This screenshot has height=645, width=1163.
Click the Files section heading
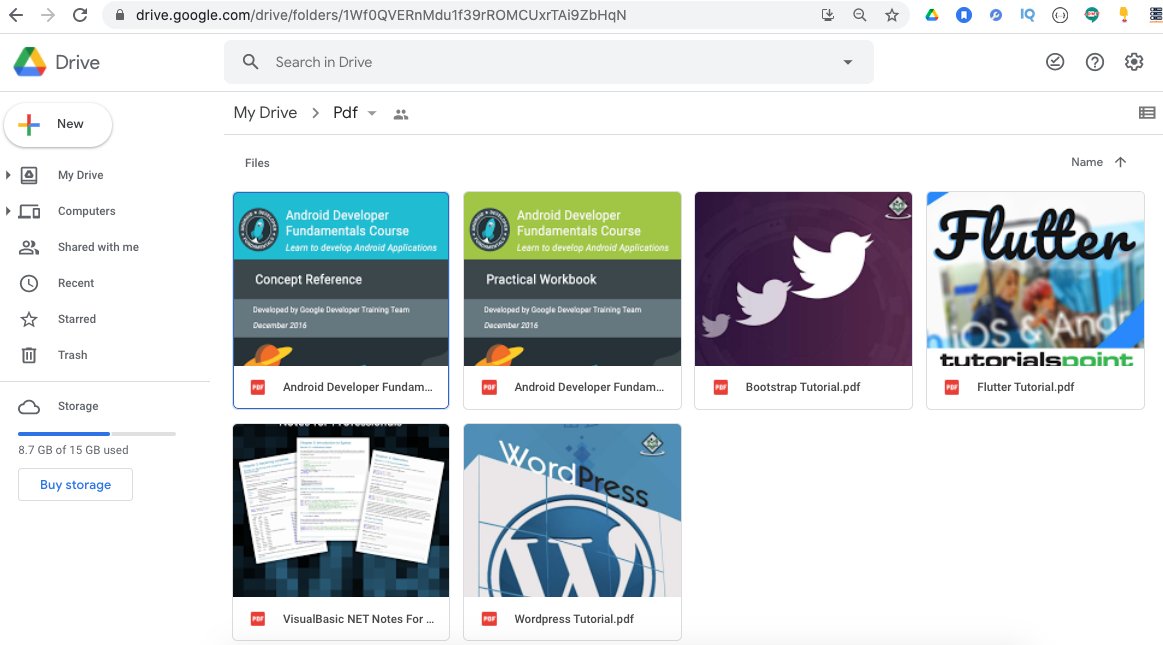pyautogui.click(x=257, y=163)
